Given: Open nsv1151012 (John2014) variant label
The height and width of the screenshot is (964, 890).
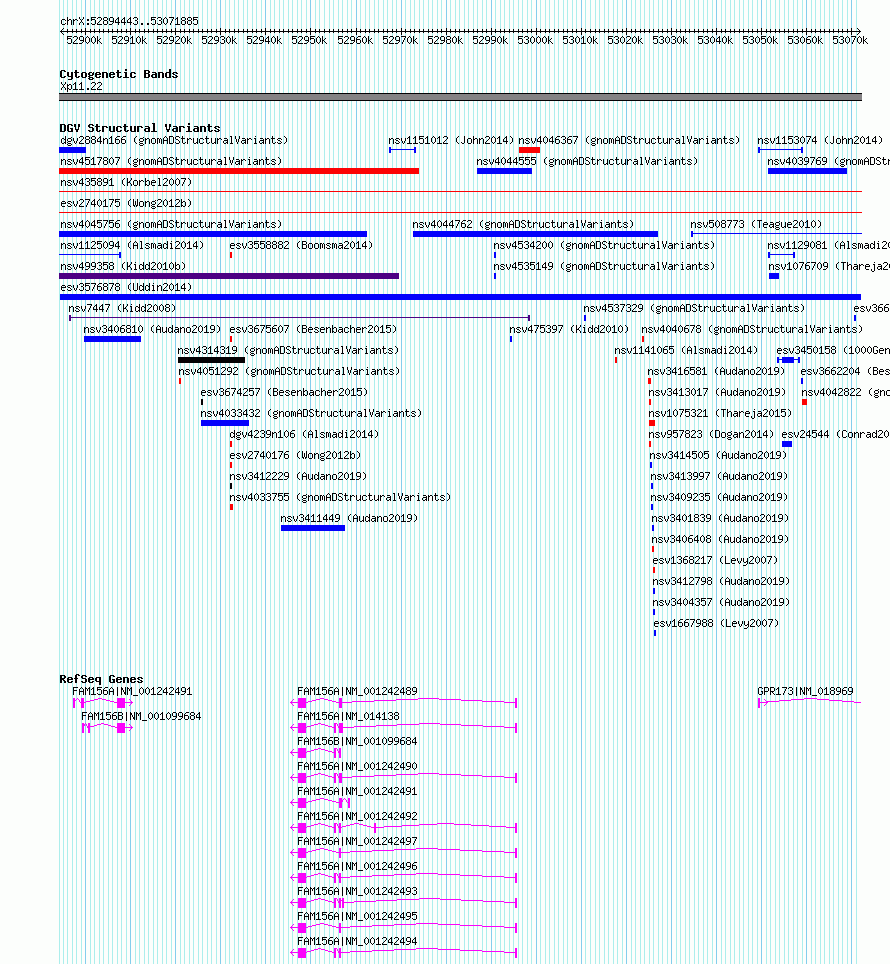Looking at the screenshot, I should pos(451,140).
